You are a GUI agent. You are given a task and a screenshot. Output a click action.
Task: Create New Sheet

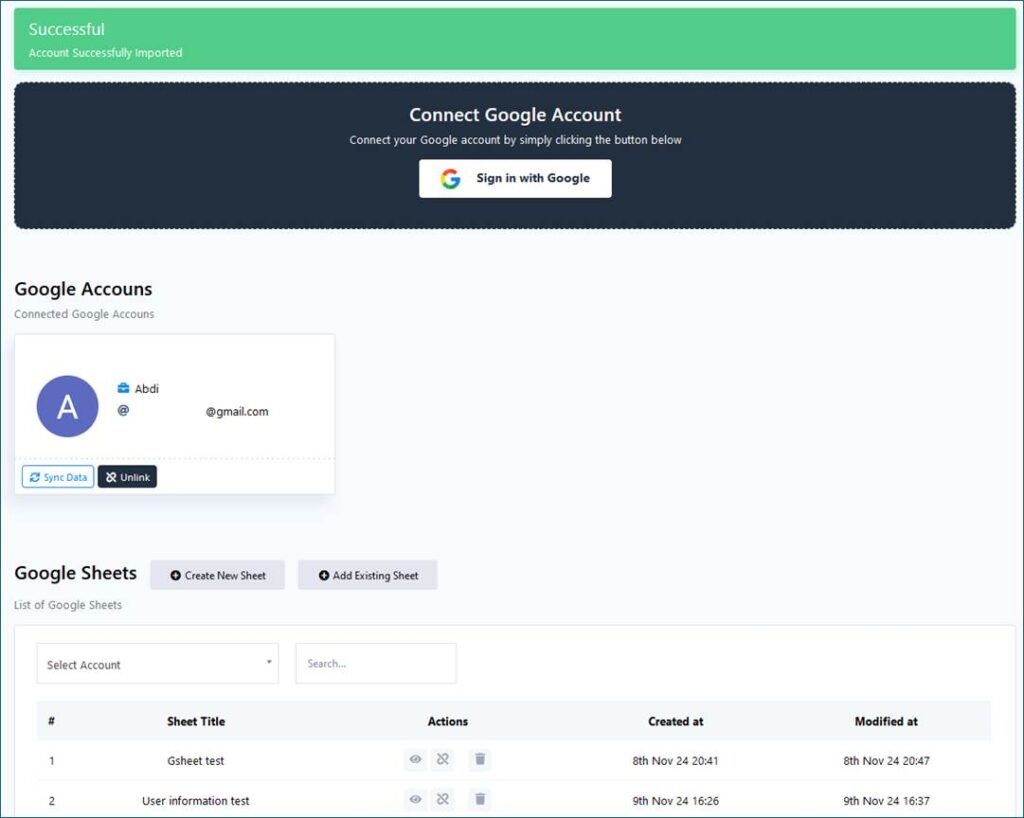pyautogui.click(x=217, y=575)
